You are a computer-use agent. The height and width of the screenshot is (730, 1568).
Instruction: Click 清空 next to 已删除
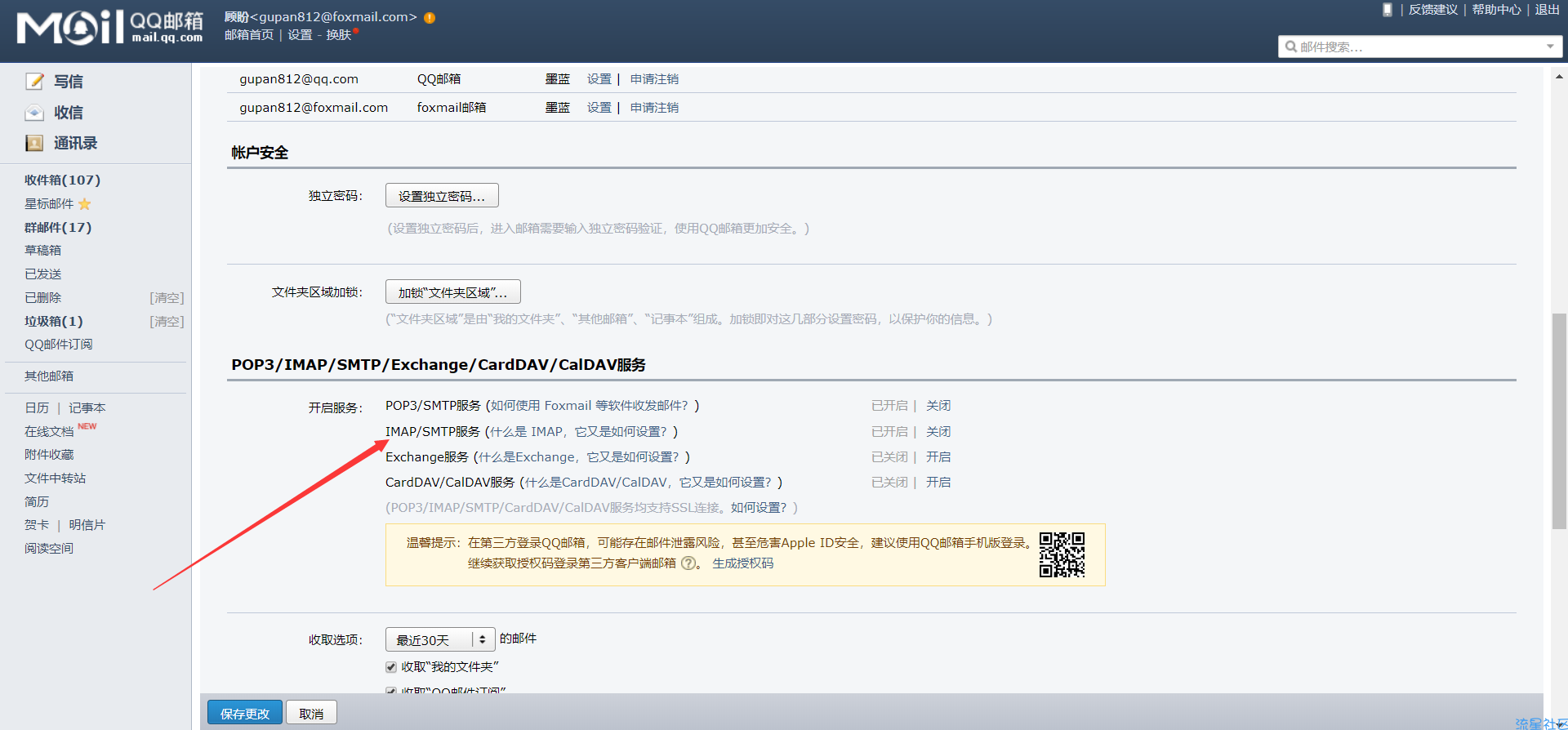(x=167, y=298)
